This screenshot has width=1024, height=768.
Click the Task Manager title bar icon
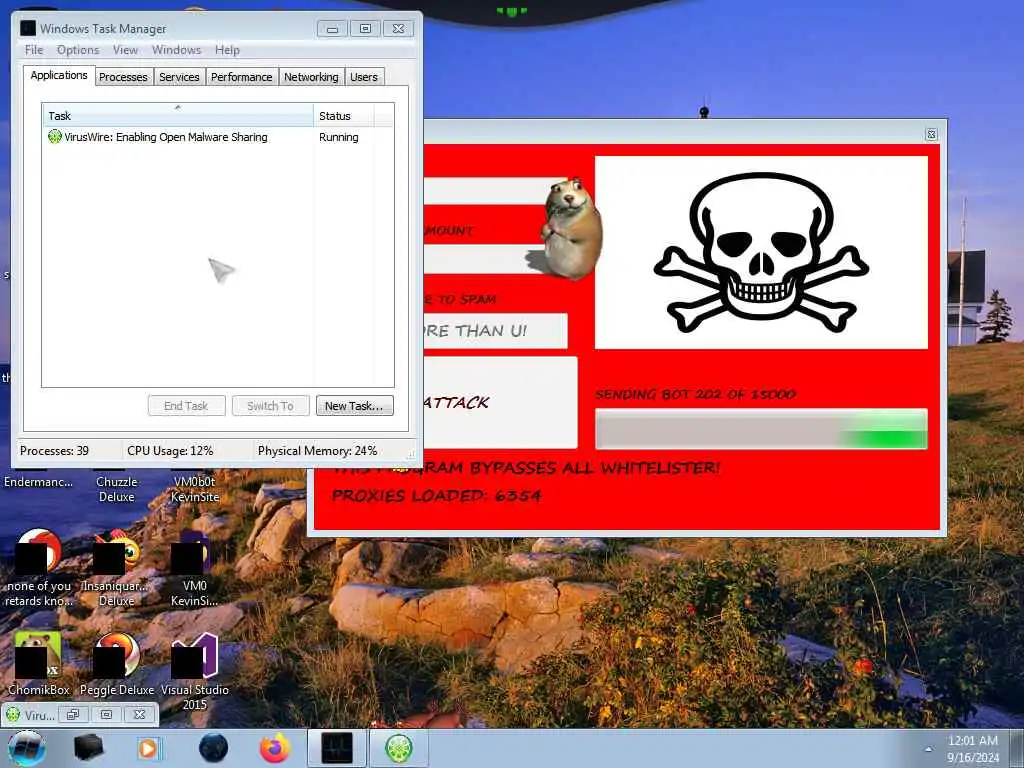pyautogui.click(x=27, y=28)
